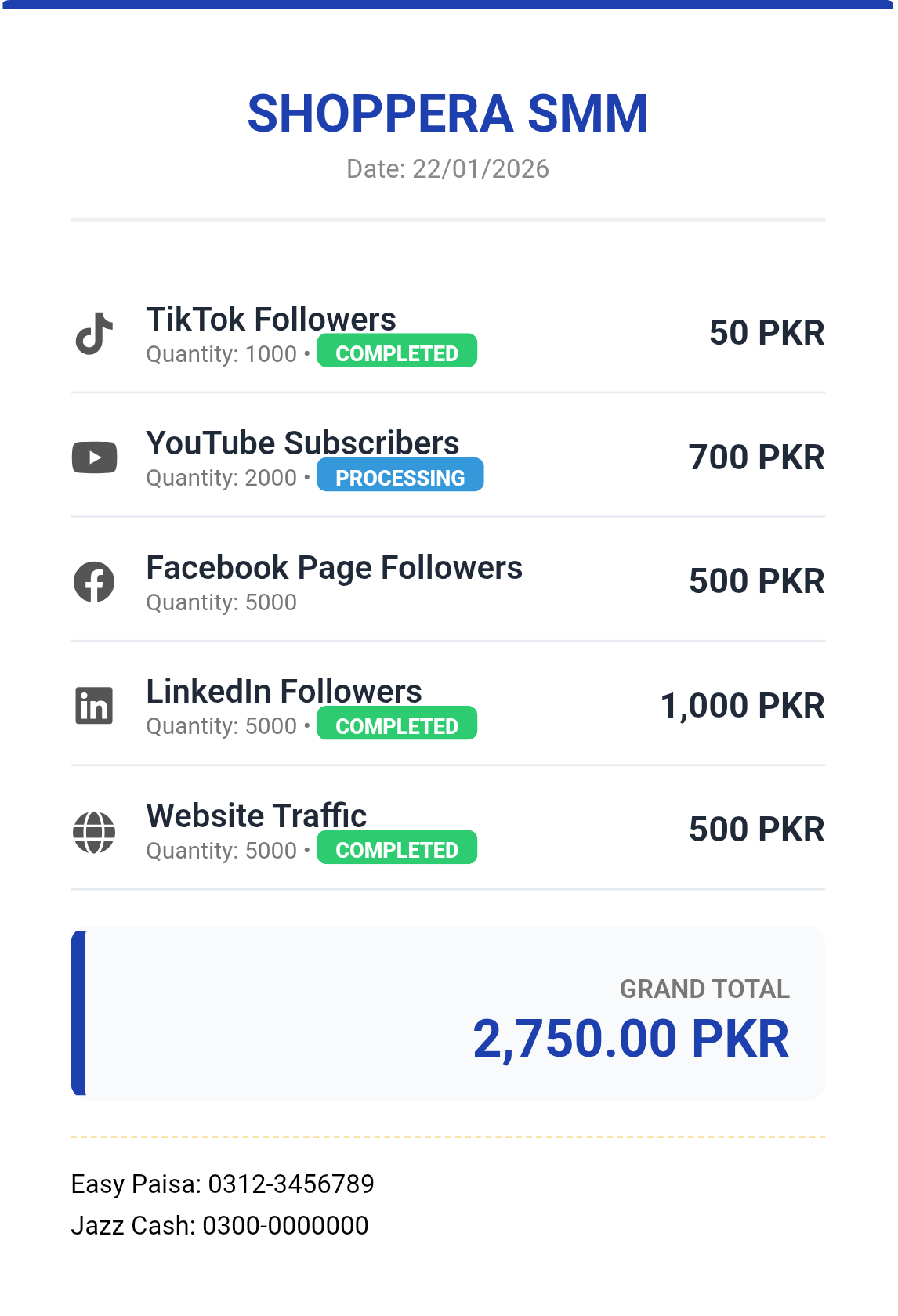The height and width of the screenshot is (1316, 898).
Task: Click the YouTube Subscribers PROCESSING badge
Action: click(x=400, y=477)
